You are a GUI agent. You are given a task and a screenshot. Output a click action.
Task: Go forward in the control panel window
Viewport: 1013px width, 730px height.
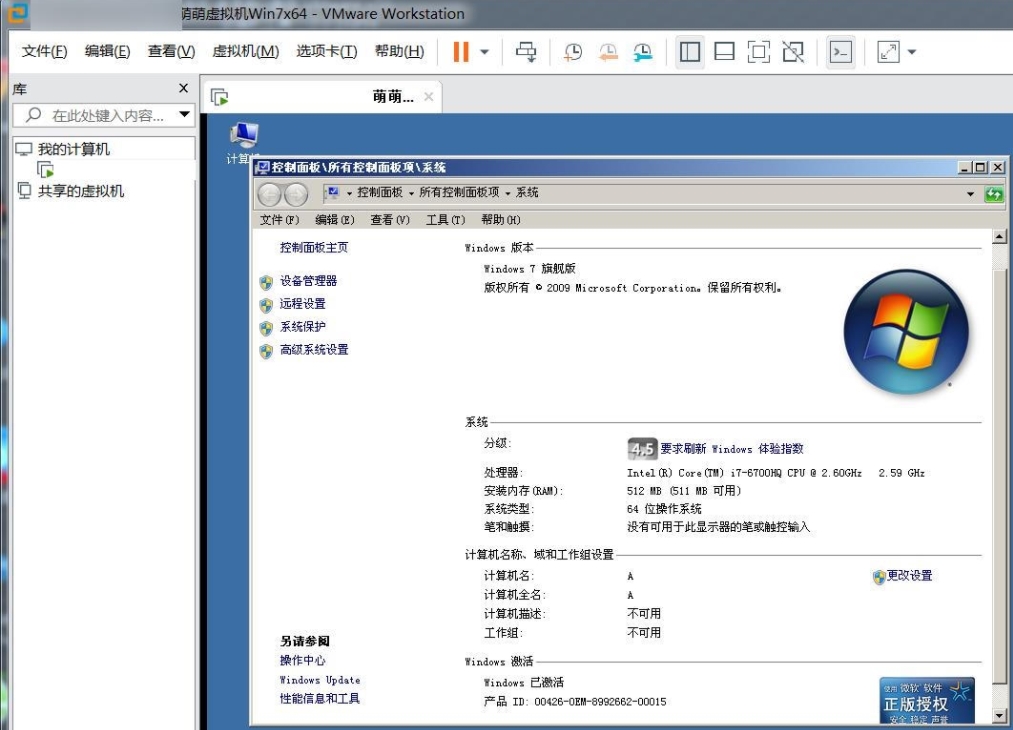click(296, 194)
